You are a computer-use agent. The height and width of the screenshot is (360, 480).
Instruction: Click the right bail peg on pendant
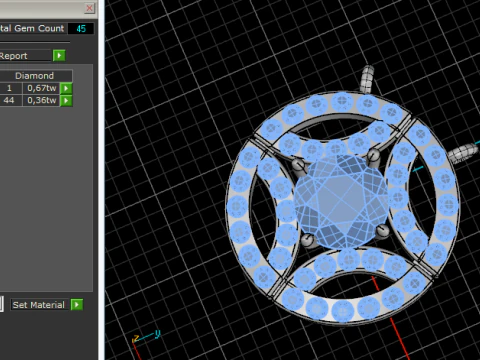463,153
